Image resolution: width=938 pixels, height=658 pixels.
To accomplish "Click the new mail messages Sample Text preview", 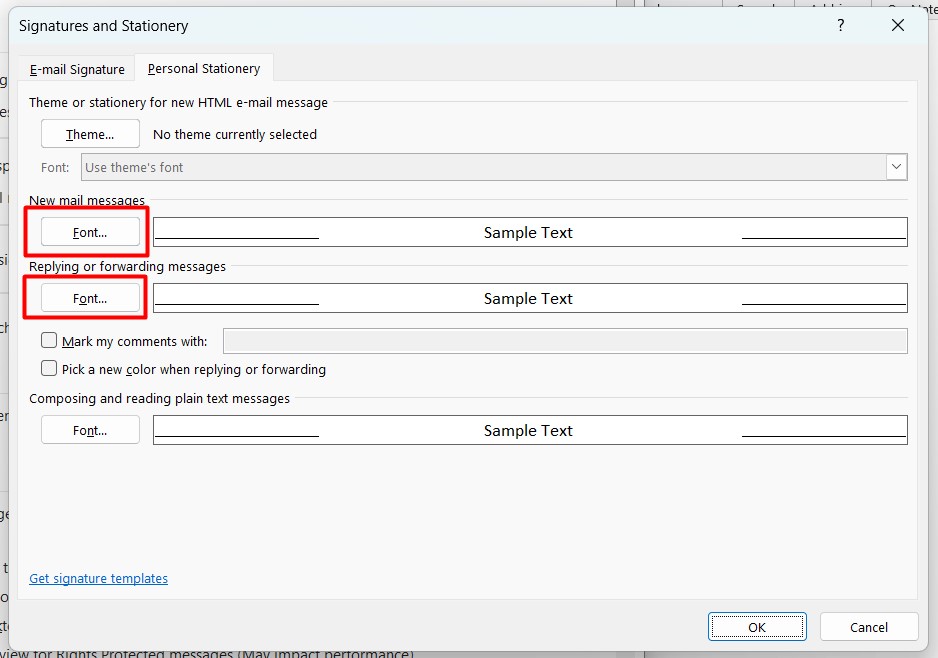I will pos(529,232).
